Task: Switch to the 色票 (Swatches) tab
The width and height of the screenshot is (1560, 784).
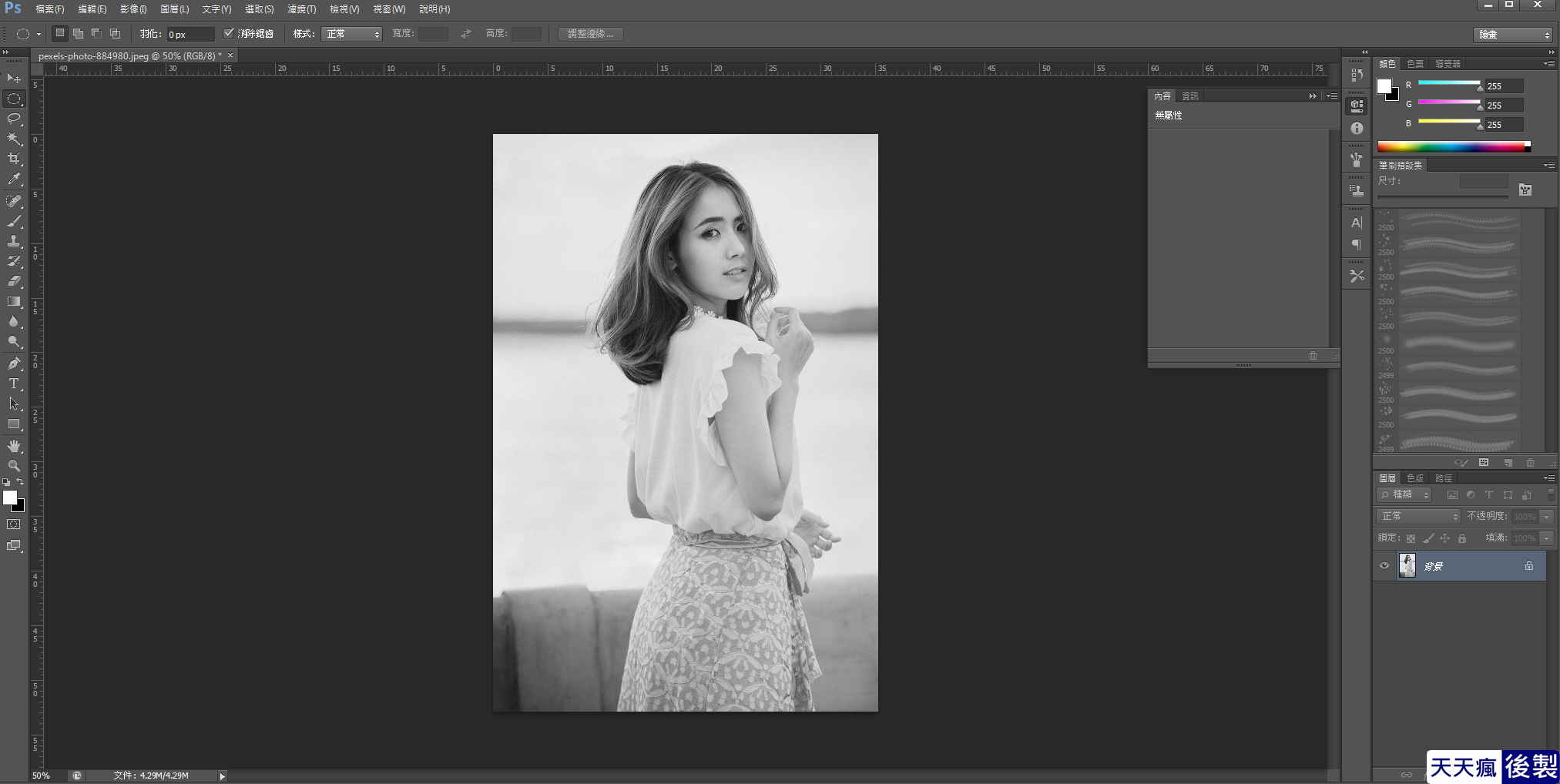Action: coord(1415,64)
